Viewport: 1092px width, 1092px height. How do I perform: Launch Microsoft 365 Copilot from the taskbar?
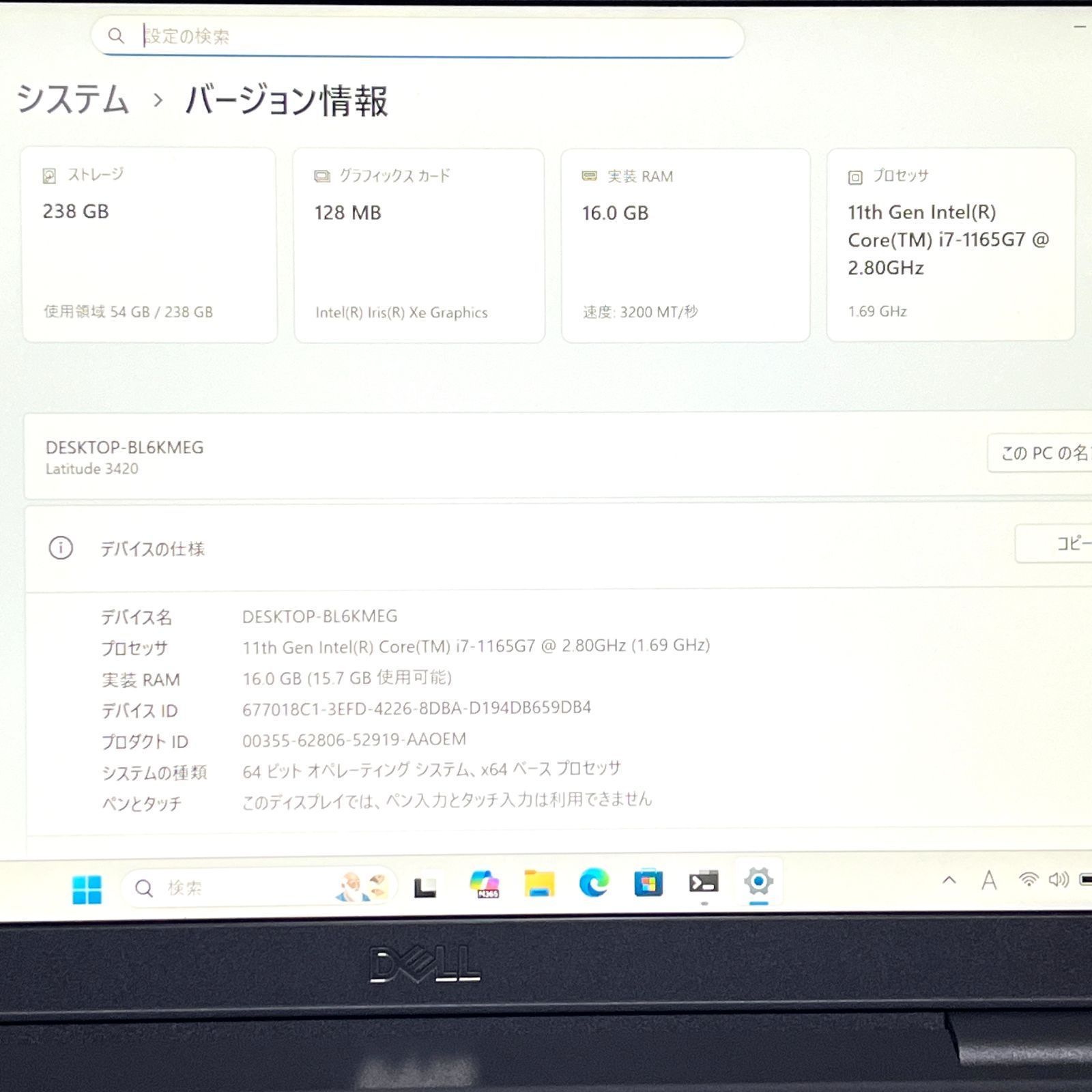pos(485,885)
